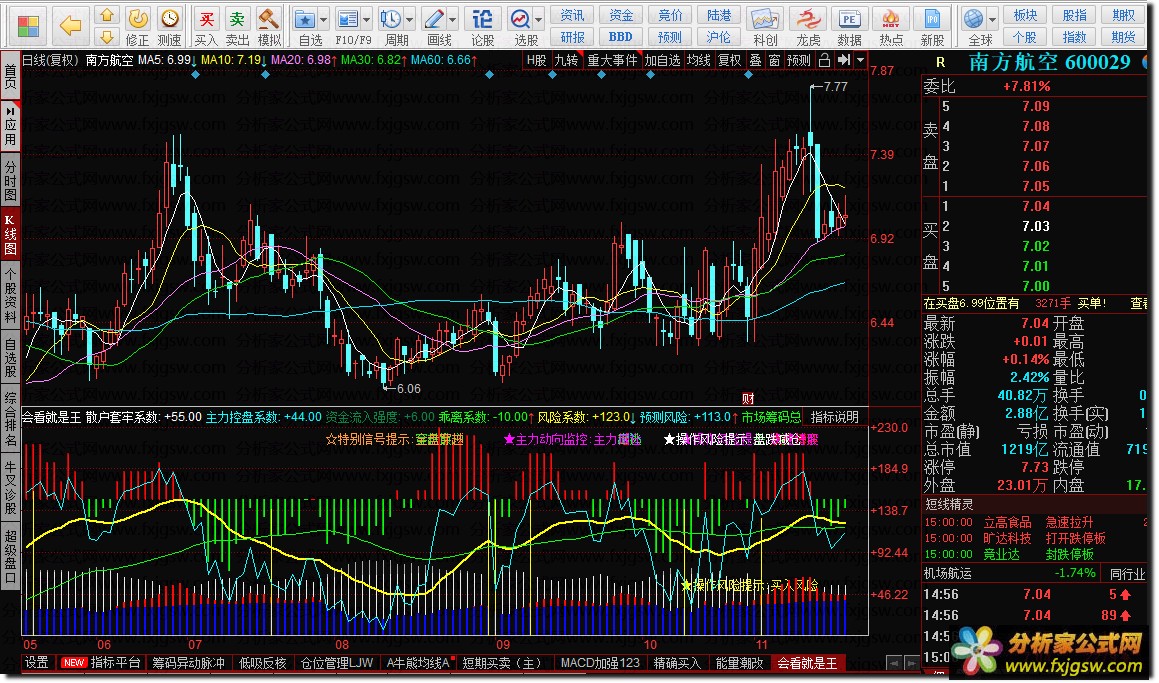Toggle the 均线 moving average display

(699, 60)
